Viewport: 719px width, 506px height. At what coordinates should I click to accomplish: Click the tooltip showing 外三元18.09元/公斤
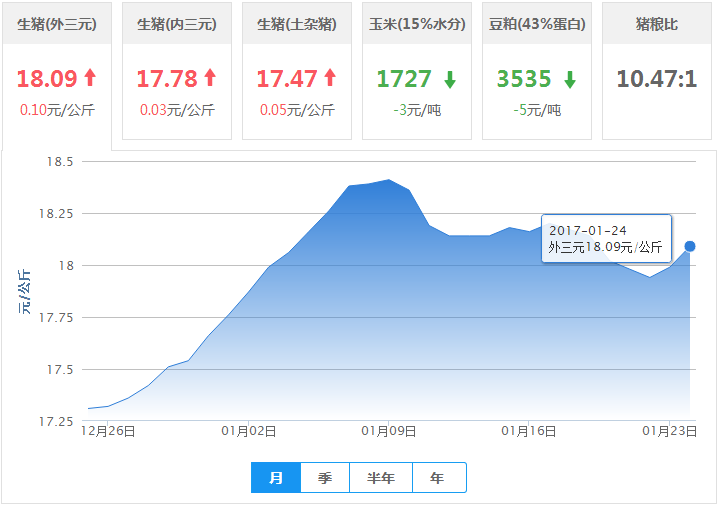(x=606, y=239)
